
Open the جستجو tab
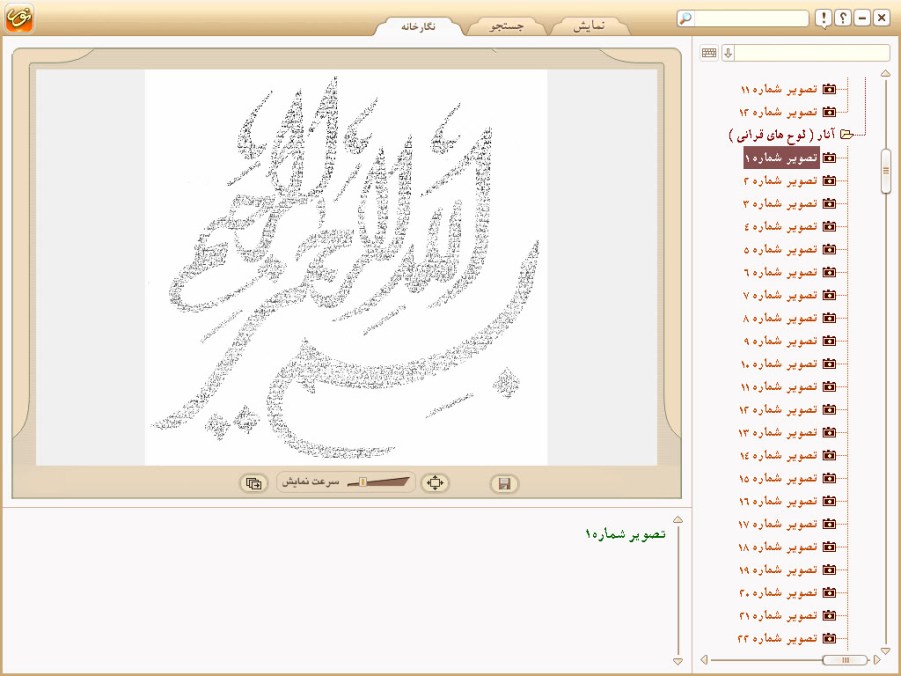pyautogui.click(x=506, y=26)
